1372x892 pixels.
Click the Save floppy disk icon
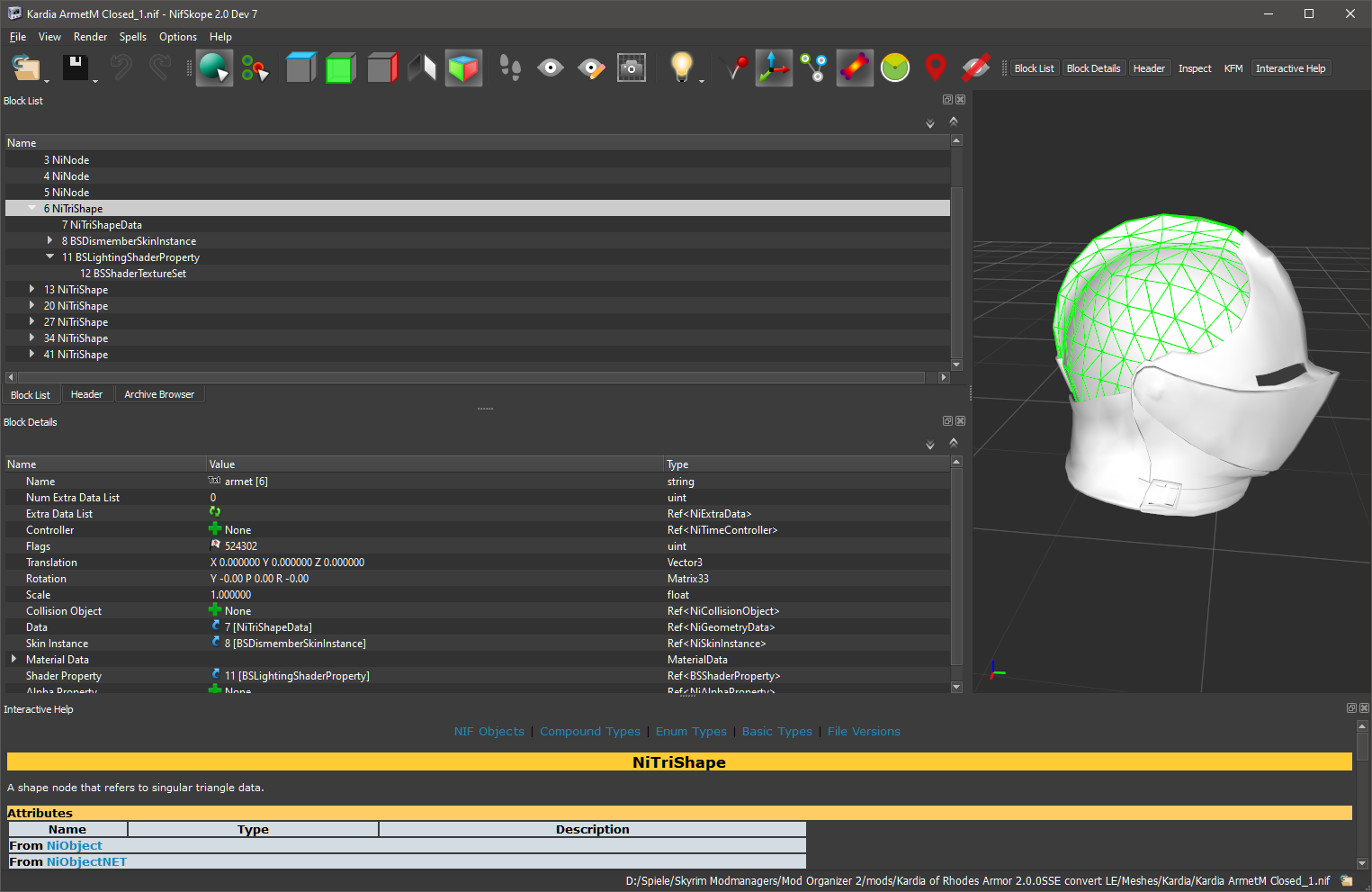pos(76,68)
